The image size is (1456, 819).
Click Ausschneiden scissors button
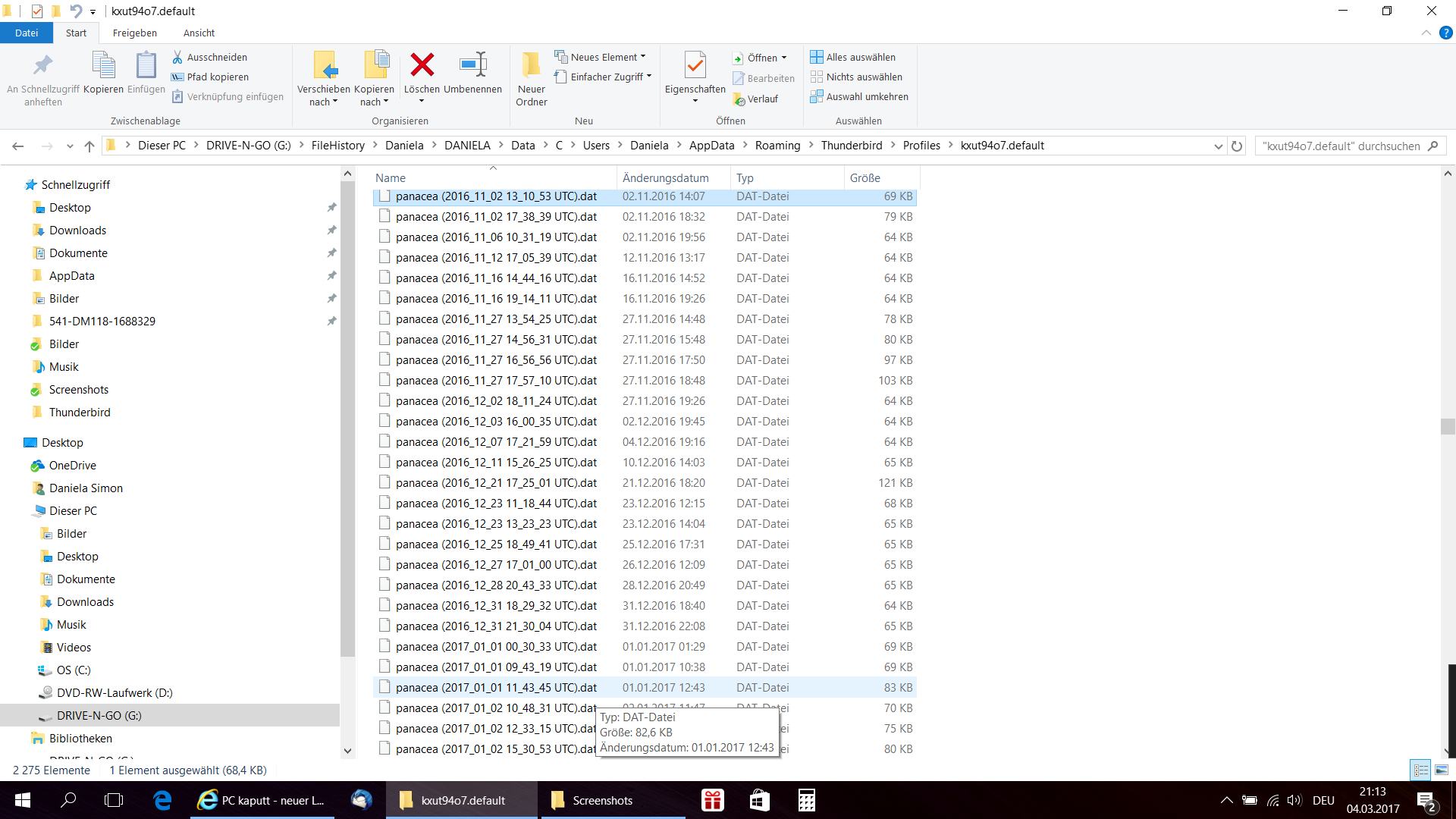click(x=209, y=57)
